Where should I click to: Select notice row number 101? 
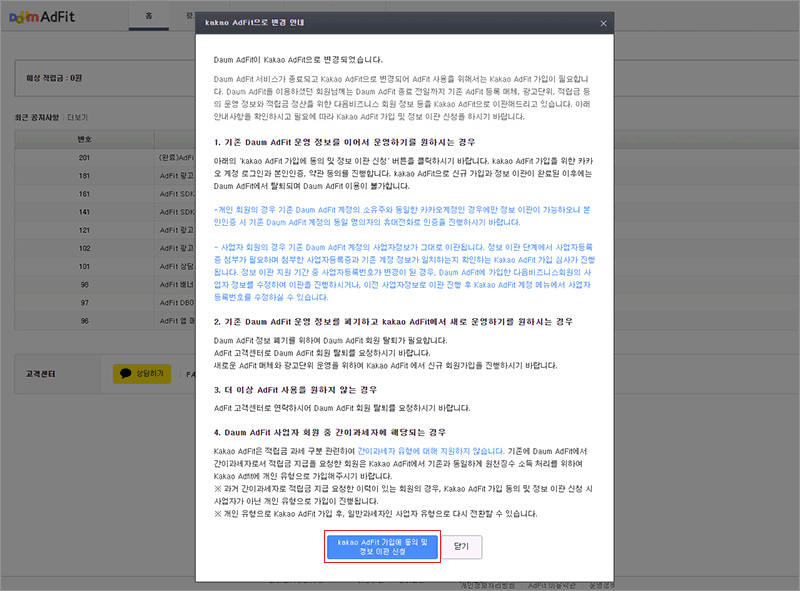(x=84, y=266)
